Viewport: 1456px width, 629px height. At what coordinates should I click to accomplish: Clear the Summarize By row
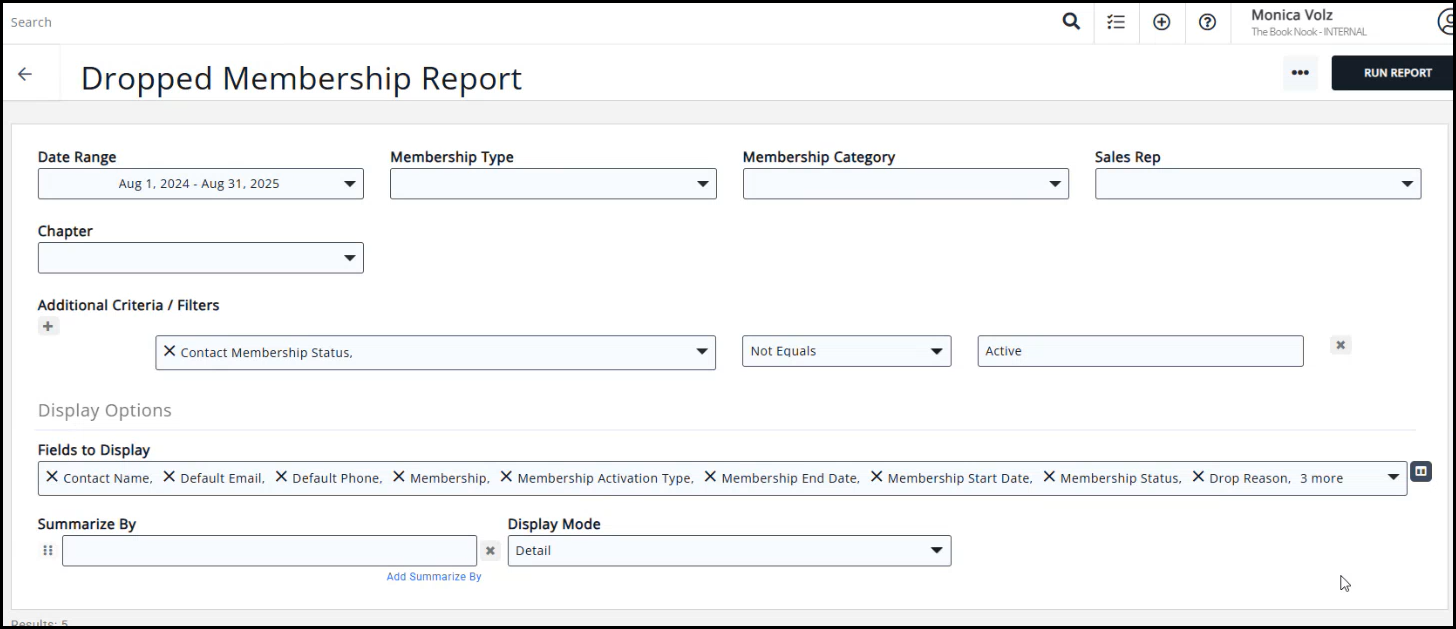(x=490, y=550)
